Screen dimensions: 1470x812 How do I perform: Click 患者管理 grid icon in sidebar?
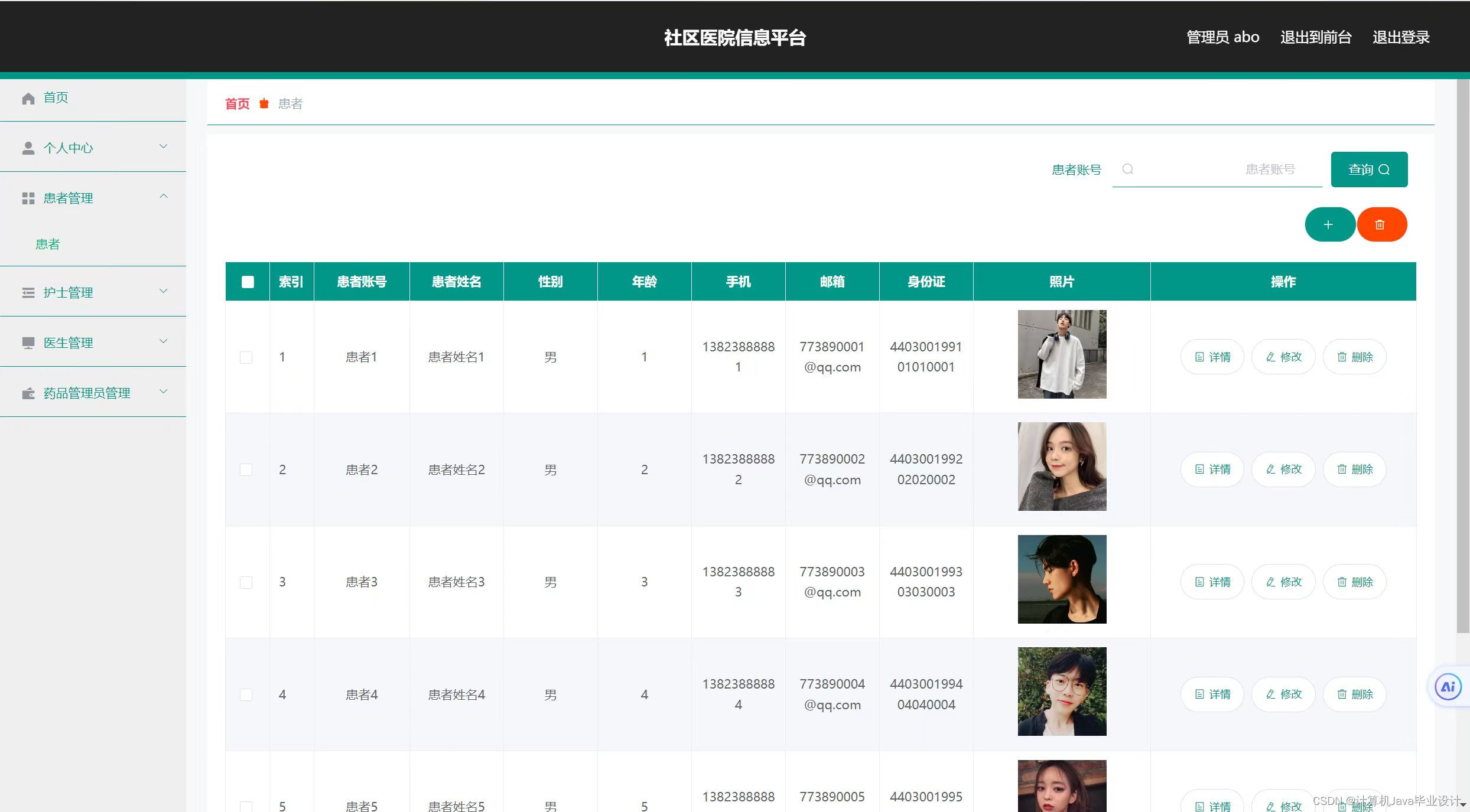click(x=28, y=198)
